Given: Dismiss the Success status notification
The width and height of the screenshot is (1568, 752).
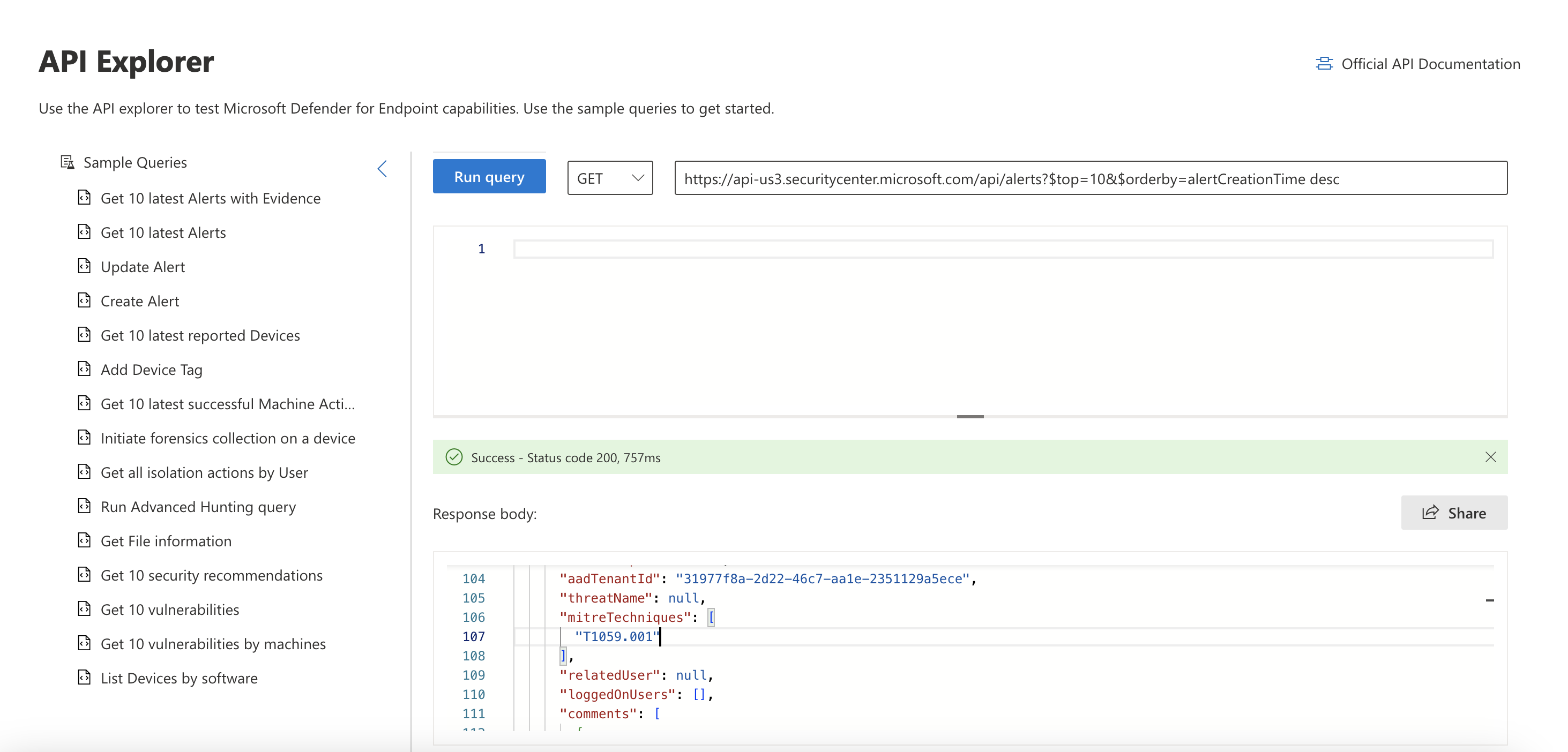Looking at the screenshot, I should 1491,457.
